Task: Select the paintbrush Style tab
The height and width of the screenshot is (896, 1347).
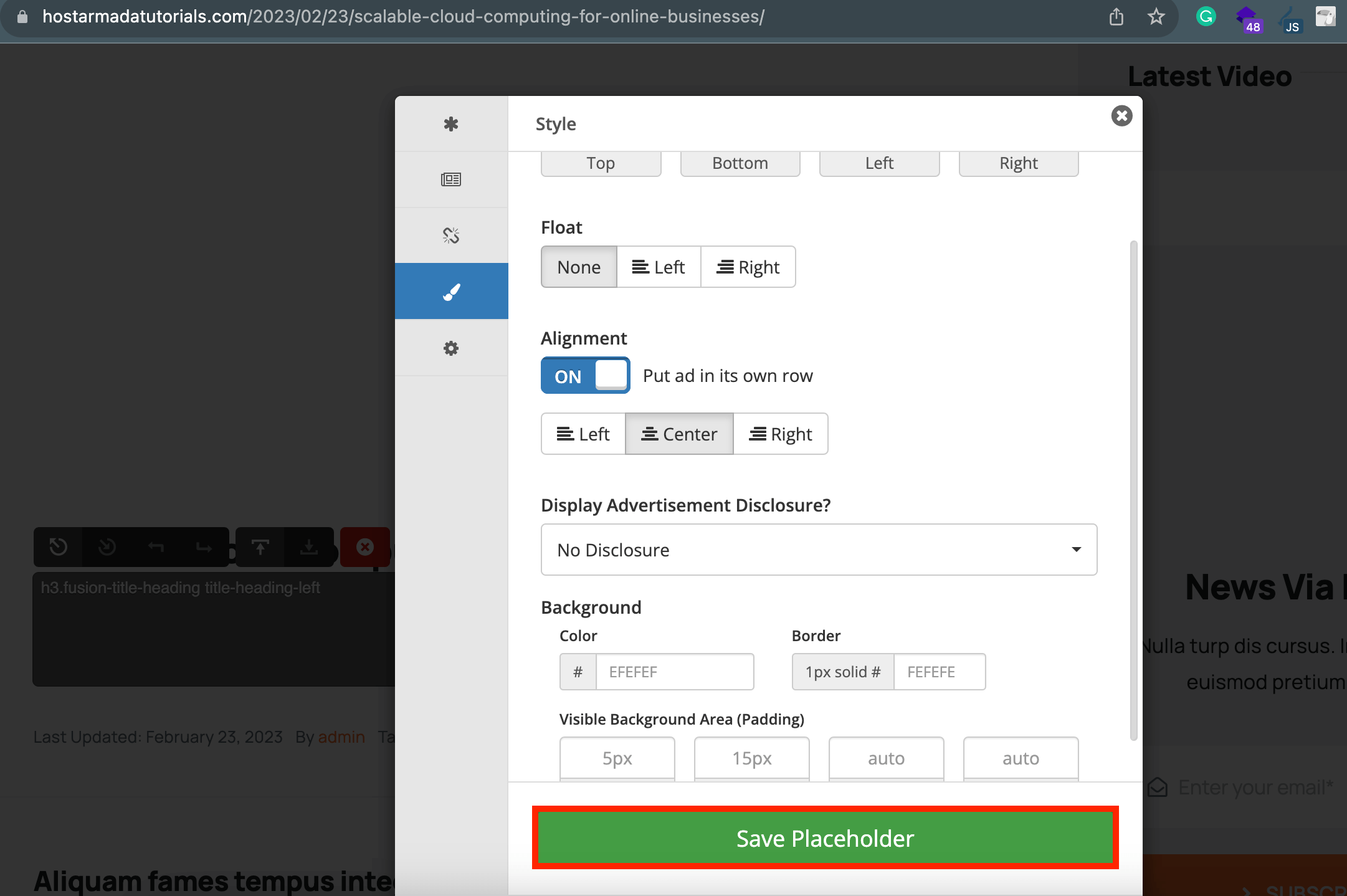Action: pyautogui.click(x=451, y=291)
